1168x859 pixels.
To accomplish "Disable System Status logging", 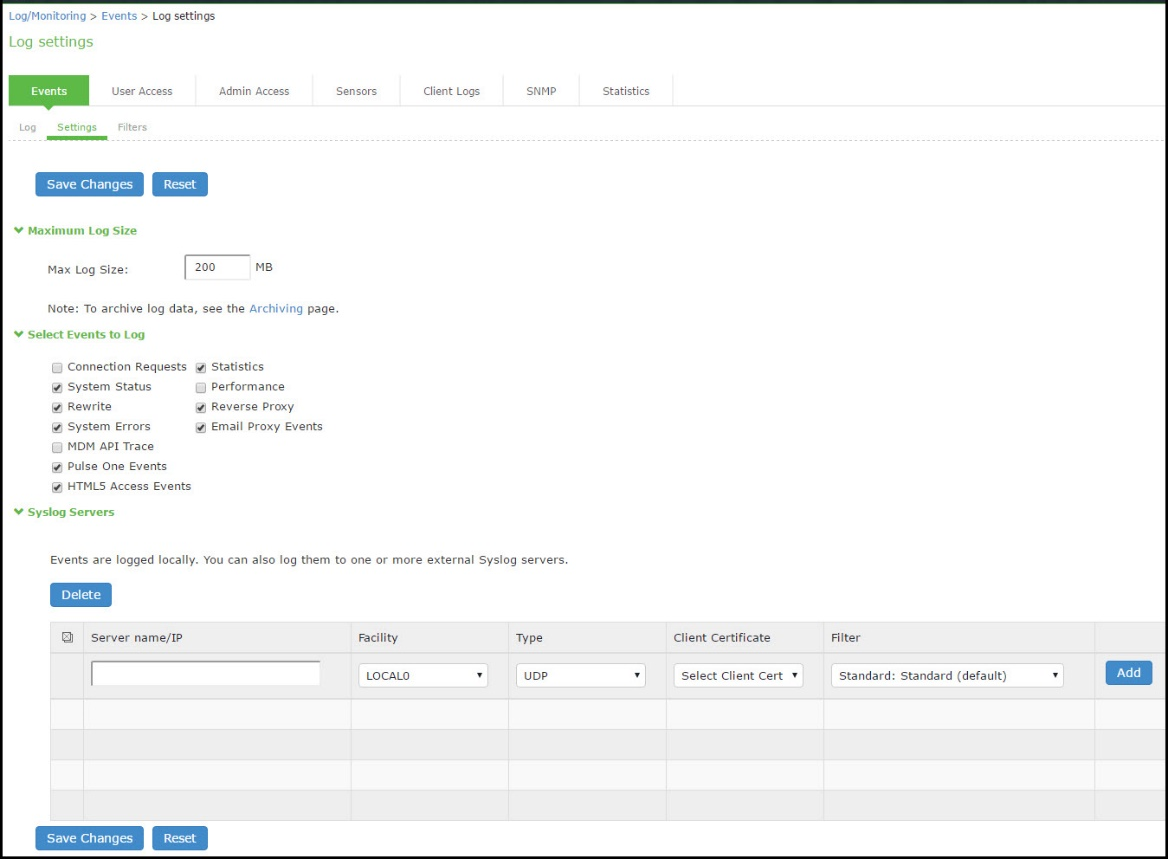I will [57, 387].
